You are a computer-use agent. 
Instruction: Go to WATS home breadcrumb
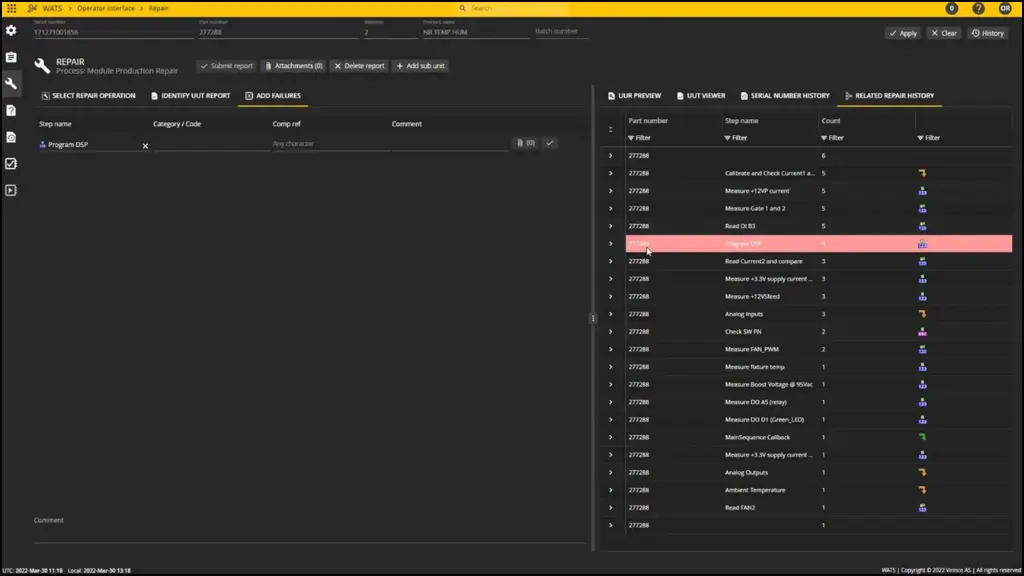[52, 8]
